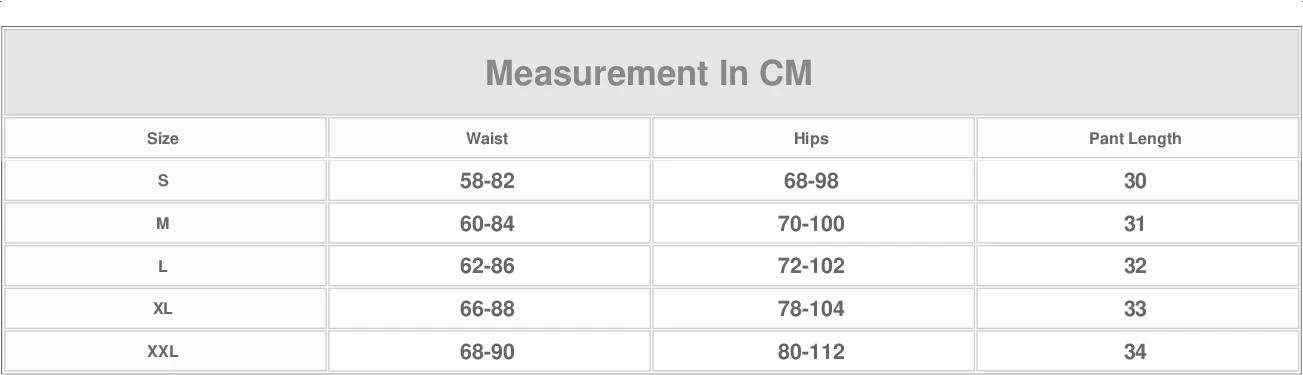This screenshot has width=1303, height=375.
Task: Select the Size column header
Action: [163, 139]
